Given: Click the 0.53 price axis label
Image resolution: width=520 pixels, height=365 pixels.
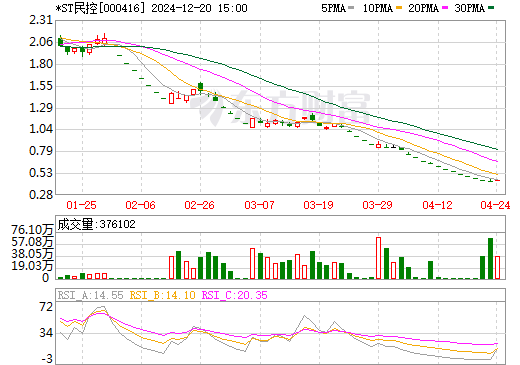Looking at the screenshot, I should (x=41, y=173).
